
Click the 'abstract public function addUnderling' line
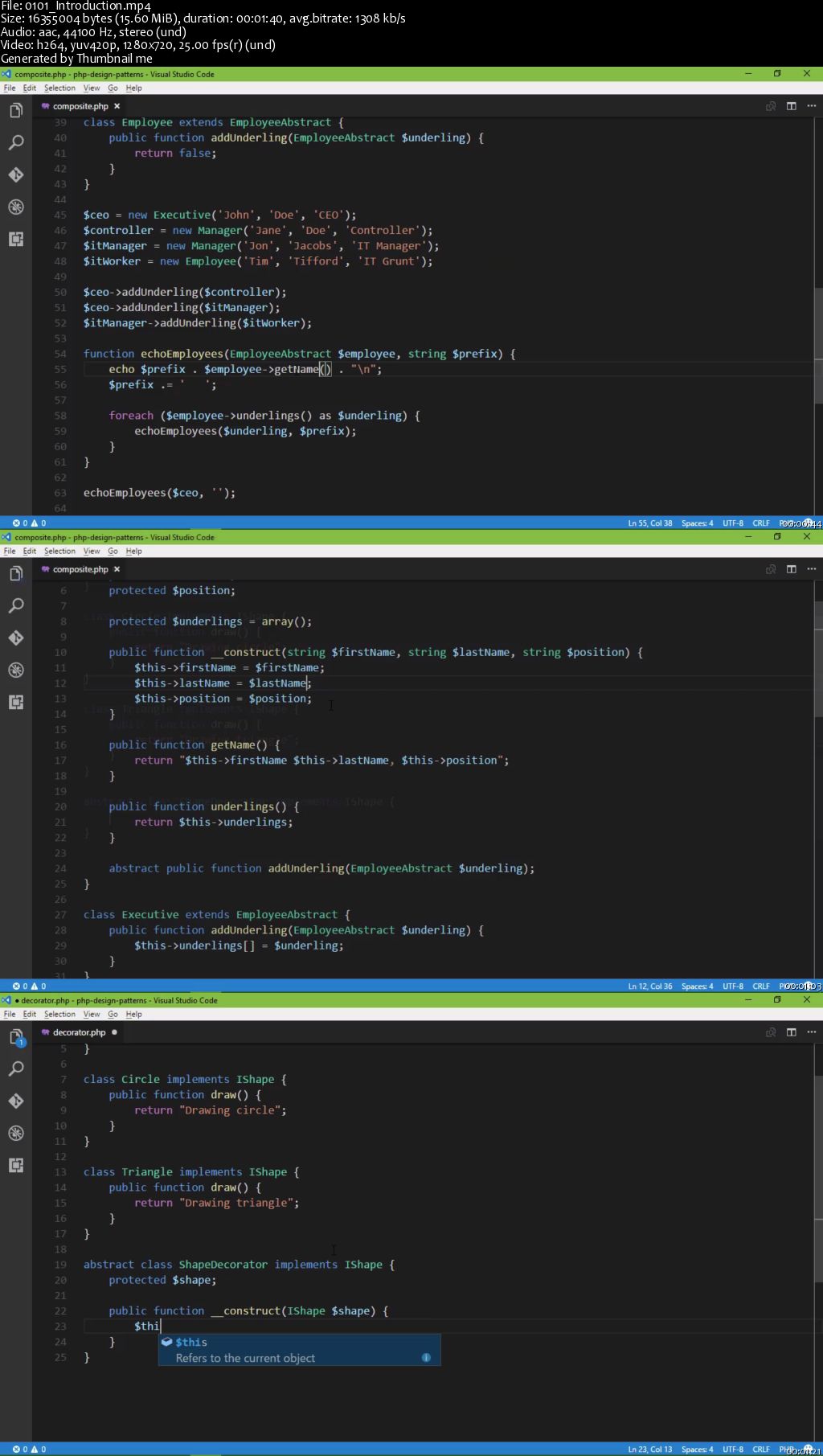tap(321, 868)
